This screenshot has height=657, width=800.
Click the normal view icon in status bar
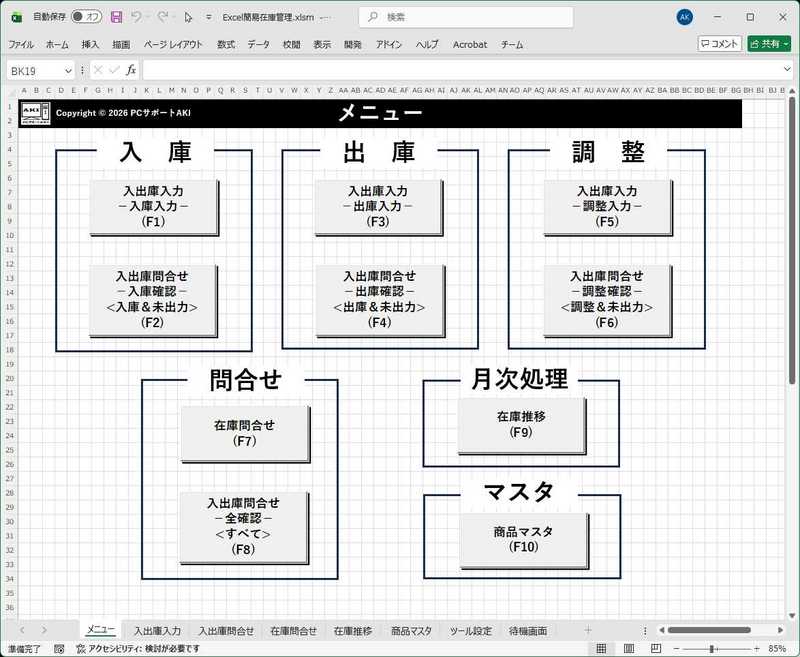601,648
